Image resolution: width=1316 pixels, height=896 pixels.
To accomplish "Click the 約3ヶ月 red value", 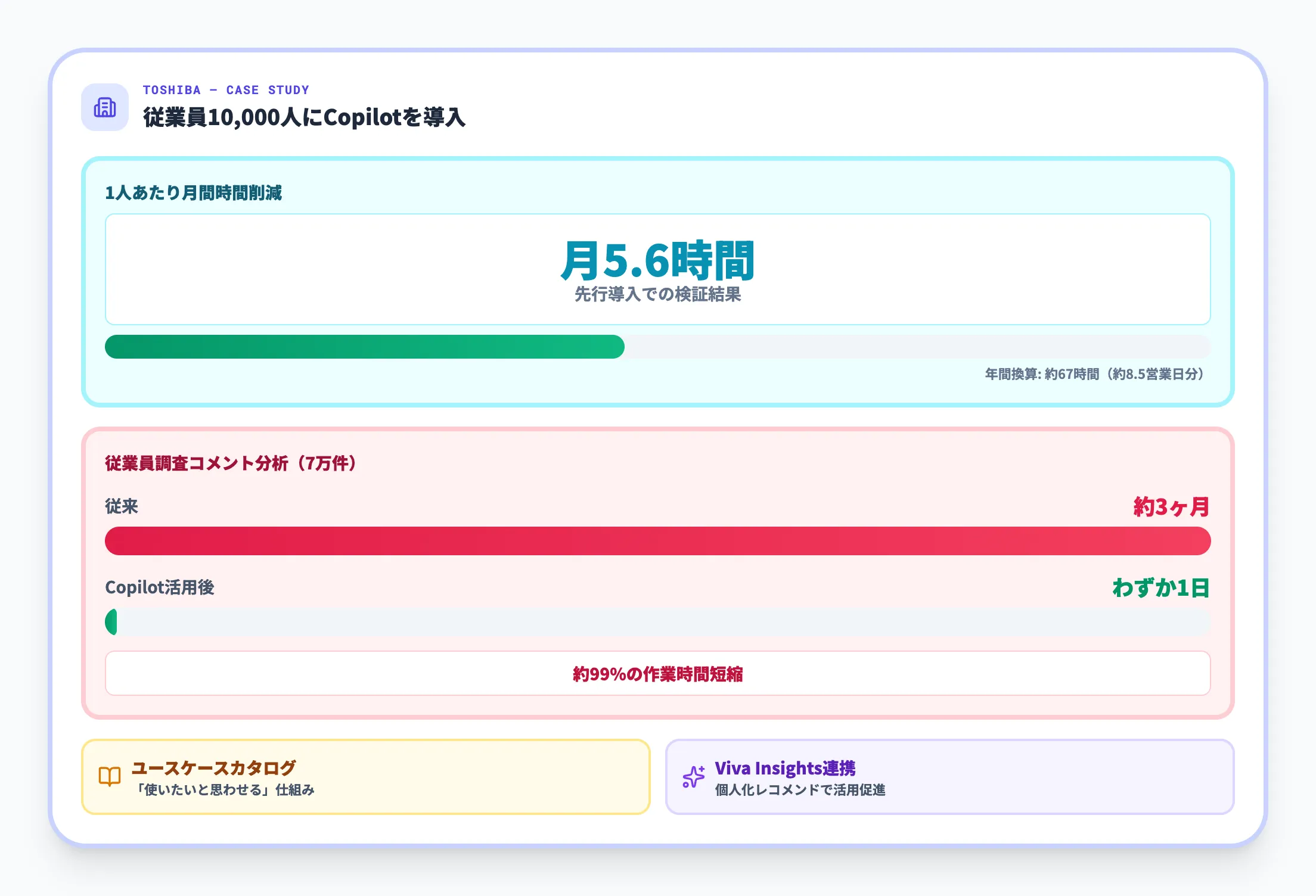I will tap(1171, 507).
